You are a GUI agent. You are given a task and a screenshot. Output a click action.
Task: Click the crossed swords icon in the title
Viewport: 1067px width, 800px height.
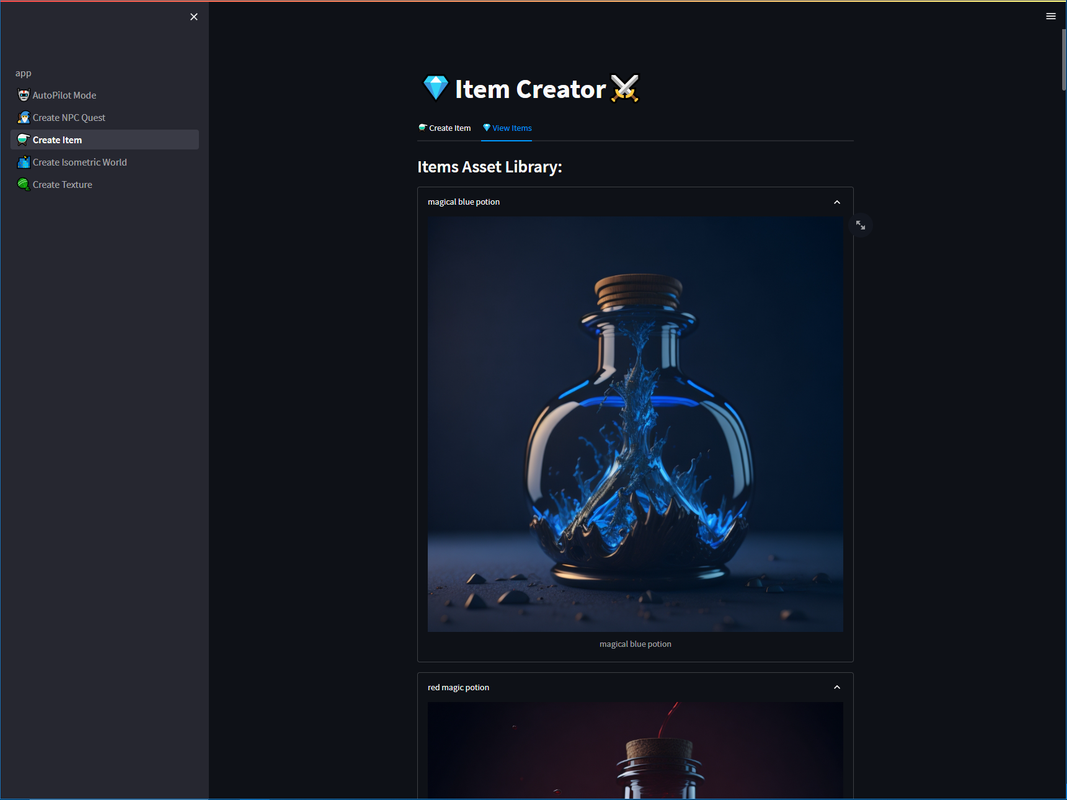(x=625, y=88)
